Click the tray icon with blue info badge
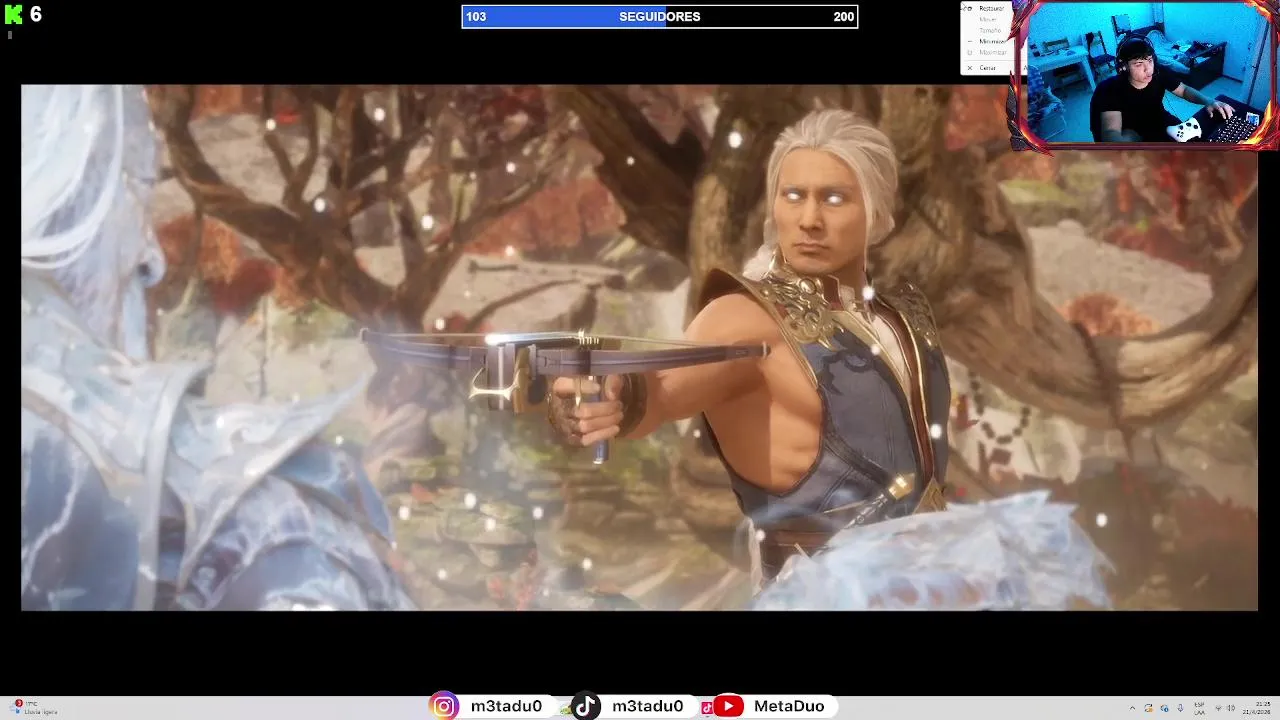This screenshot has width=1280, height=720. click(1165, 708)
